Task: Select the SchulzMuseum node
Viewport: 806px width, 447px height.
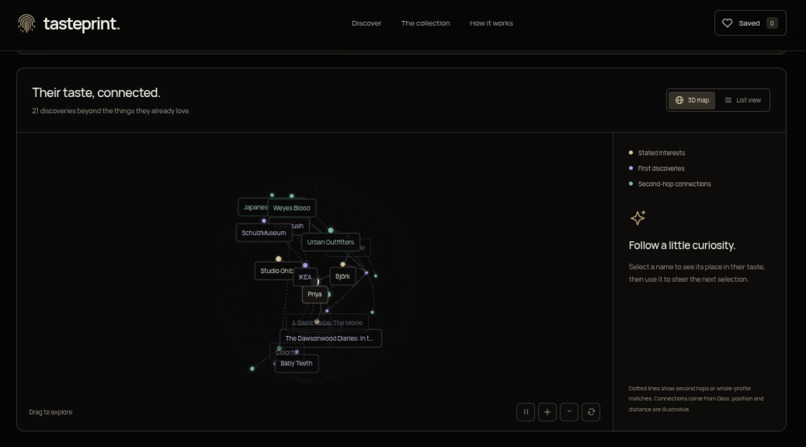Action: 264,233
